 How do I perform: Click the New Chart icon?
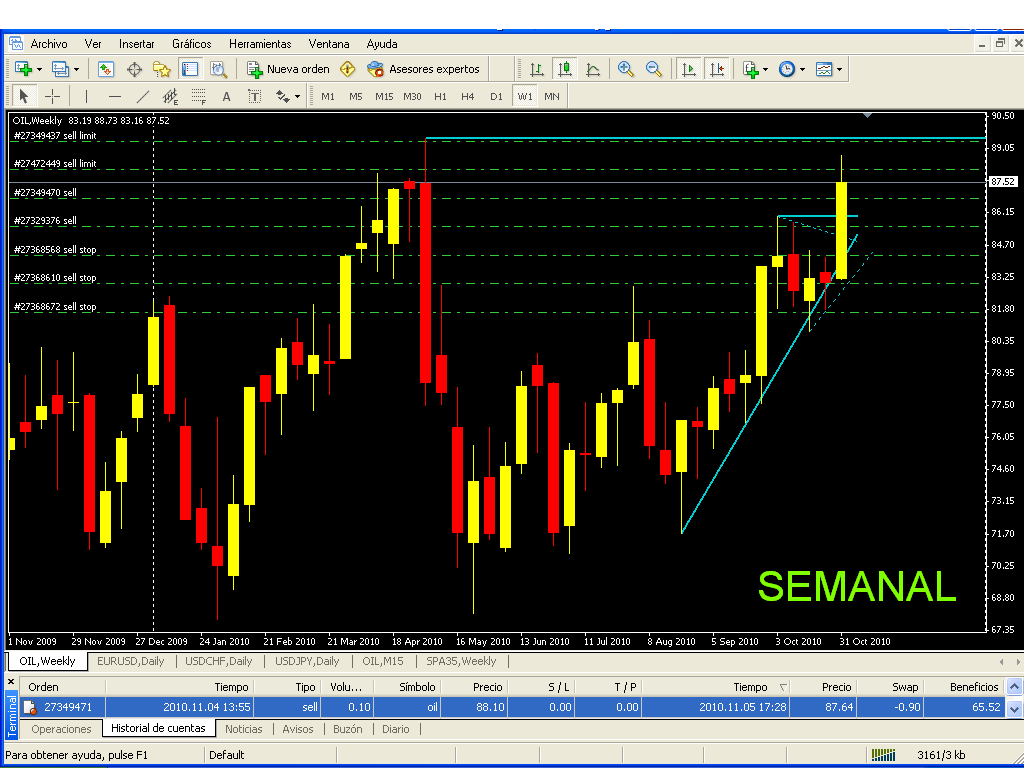coord(23,69)
